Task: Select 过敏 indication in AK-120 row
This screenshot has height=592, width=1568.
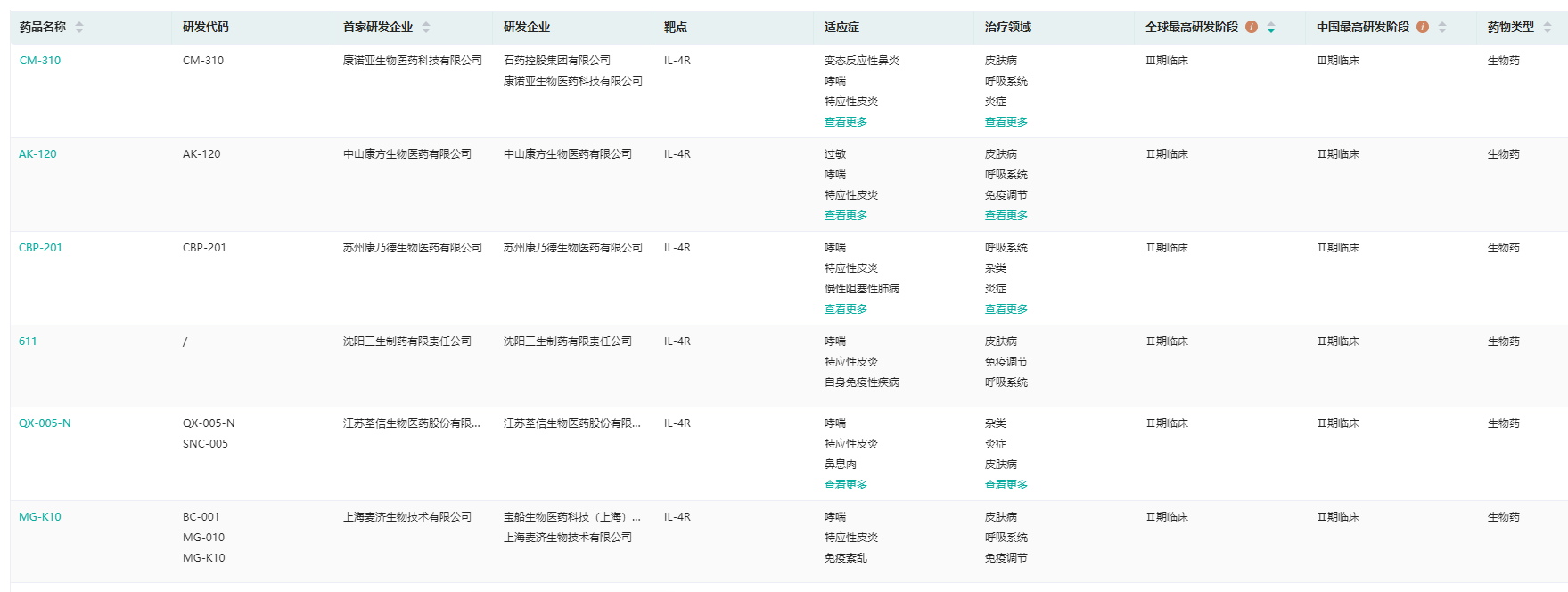Action: pyautogui.click(x=835, y=154)
